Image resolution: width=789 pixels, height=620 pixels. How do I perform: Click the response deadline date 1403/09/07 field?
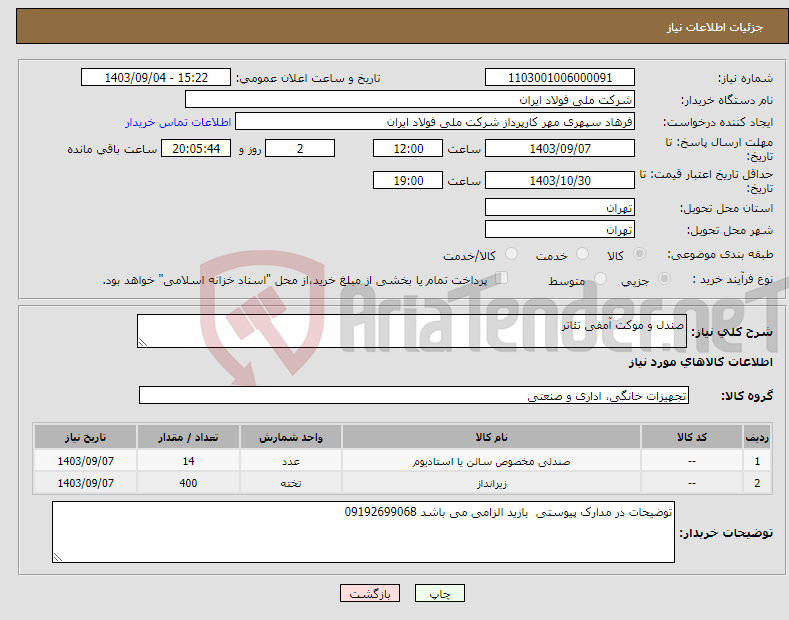click(x=560, y=148)
